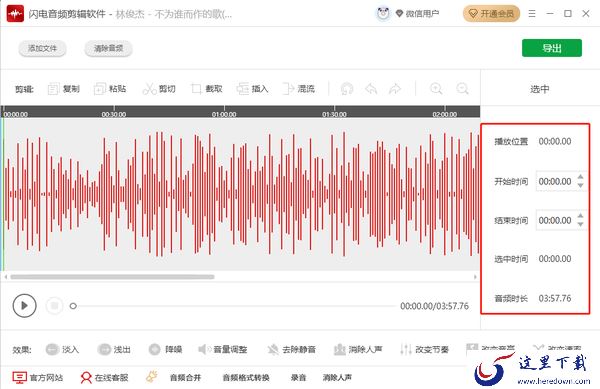Image resolution: width=600 pixels, height=389 pixels.
Task: Click the scrollbar right arrow under waveform
Action: coord(475,277)
